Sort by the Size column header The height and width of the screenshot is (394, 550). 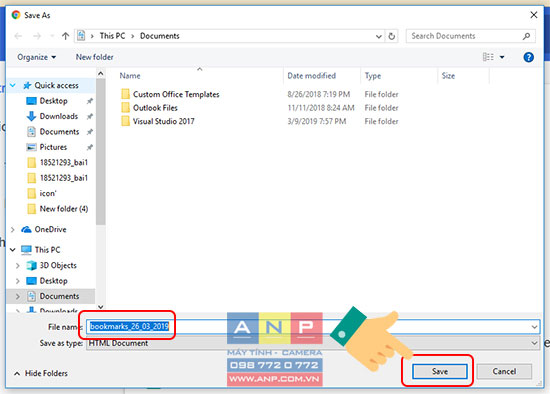tap(448, 76)
